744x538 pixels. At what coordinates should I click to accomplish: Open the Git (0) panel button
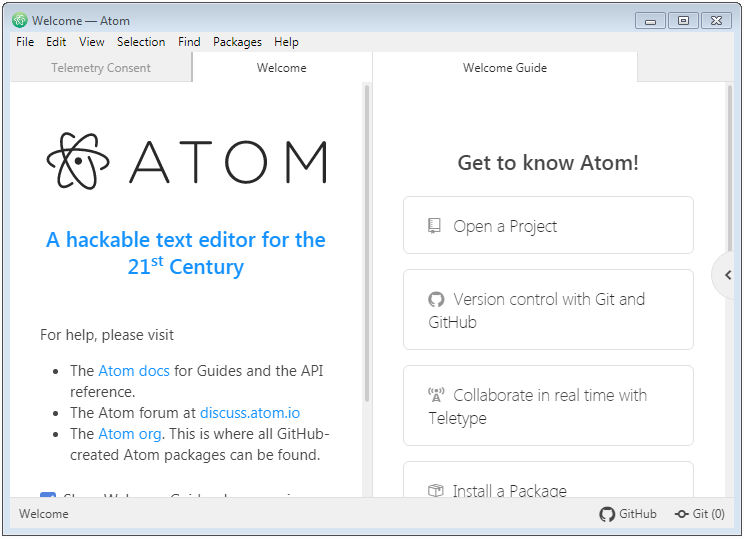[699, 514]
